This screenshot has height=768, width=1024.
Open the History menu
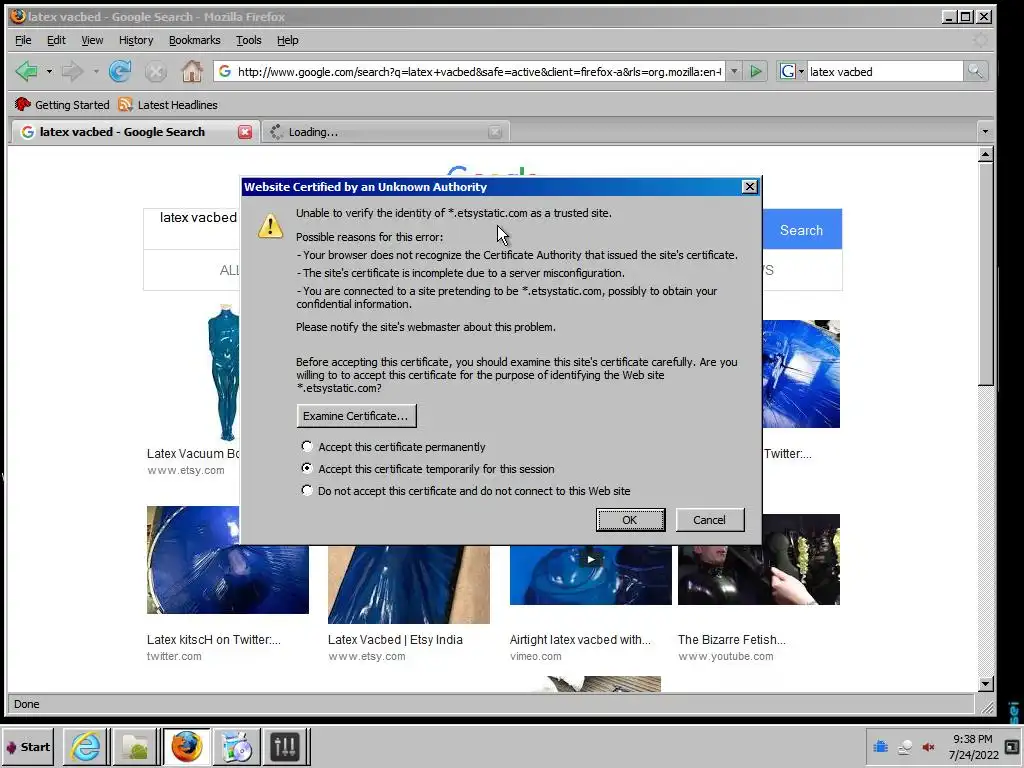[136, 40]
